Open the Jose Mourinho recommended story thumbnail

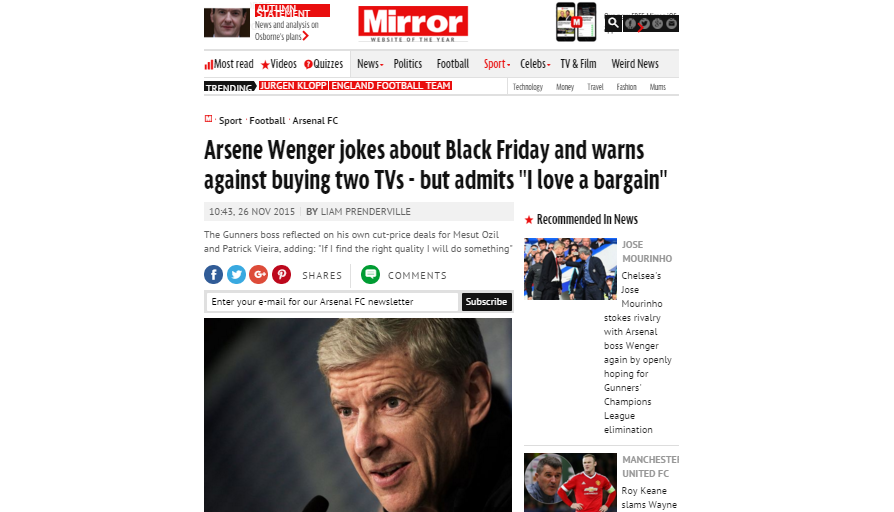[x=570, y=269]
